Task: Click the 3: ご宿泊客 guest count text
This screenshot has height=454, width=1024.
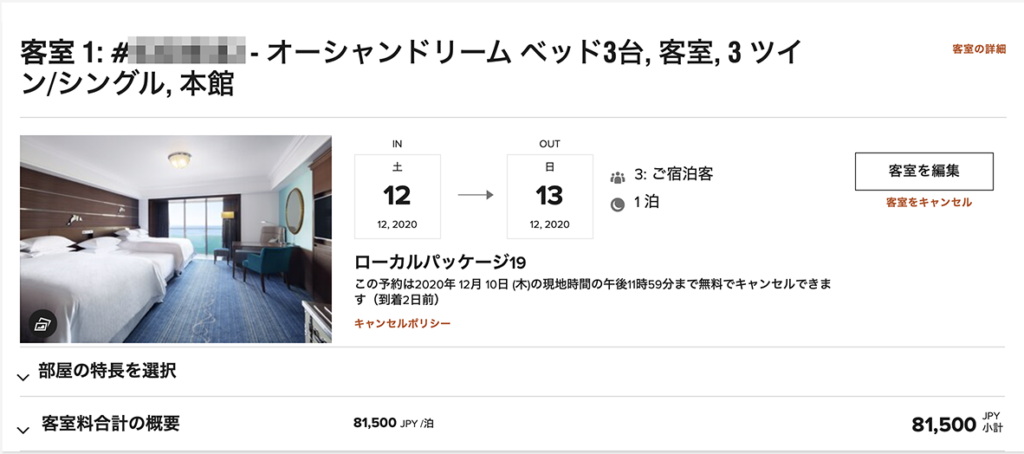Action: 673,175
